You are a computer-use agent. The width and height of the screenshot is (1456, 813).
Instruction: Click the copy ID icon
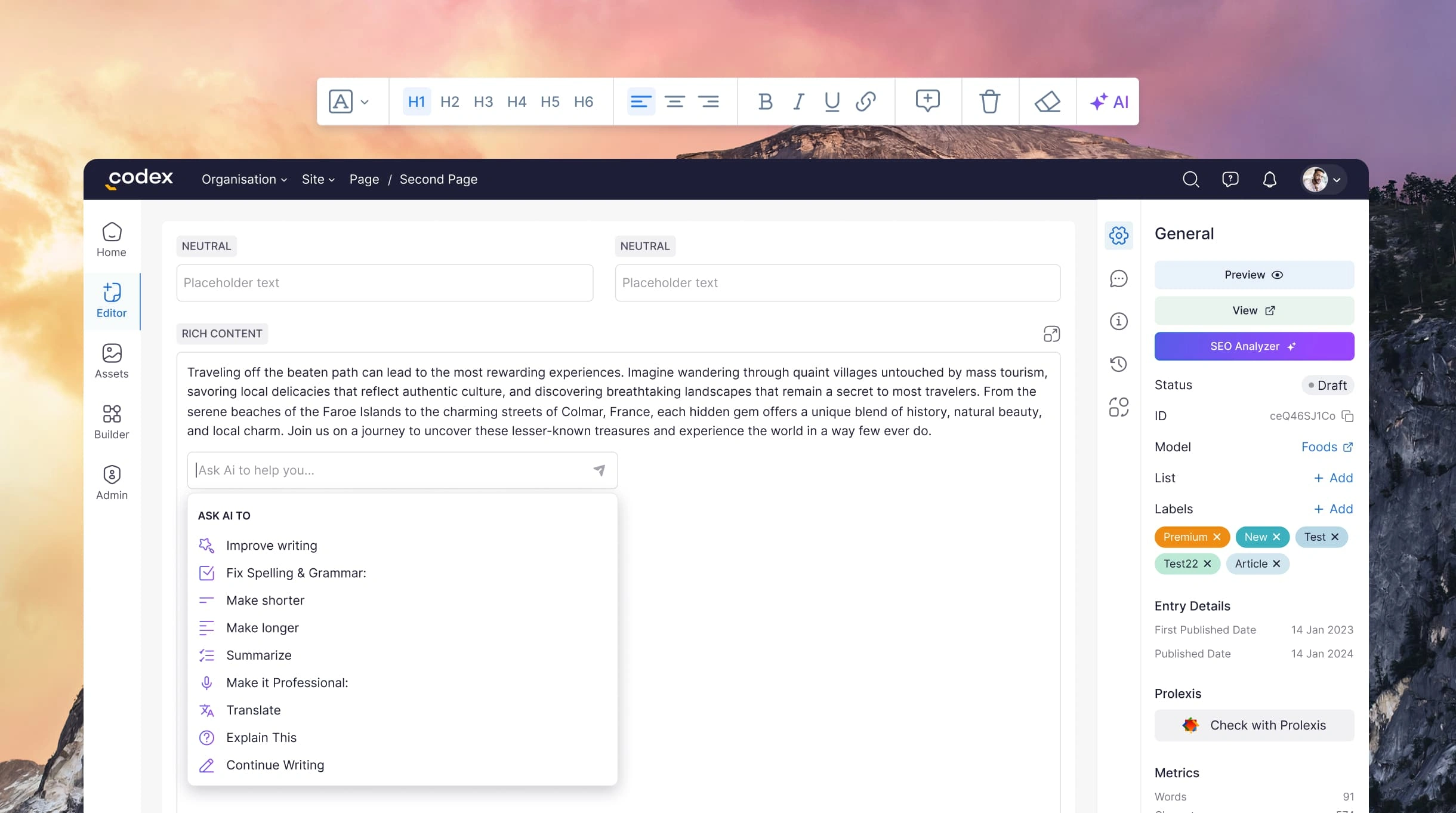click(x=1347, y=416)
